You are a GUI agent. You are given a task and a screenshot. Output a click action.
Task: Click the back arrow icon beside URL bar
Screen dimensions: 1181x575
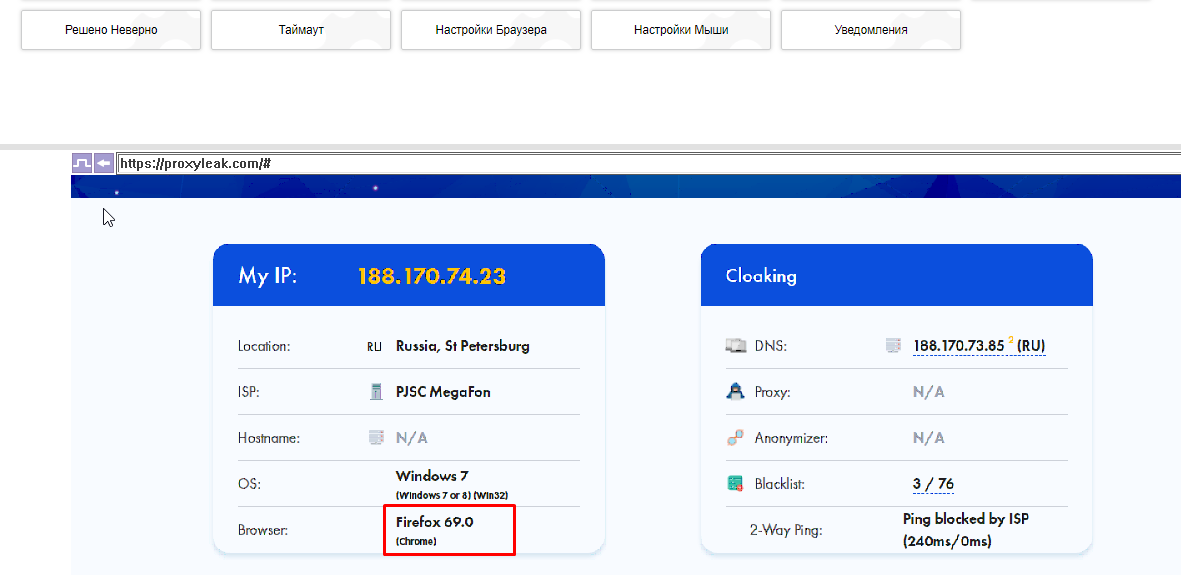(103, 163)
